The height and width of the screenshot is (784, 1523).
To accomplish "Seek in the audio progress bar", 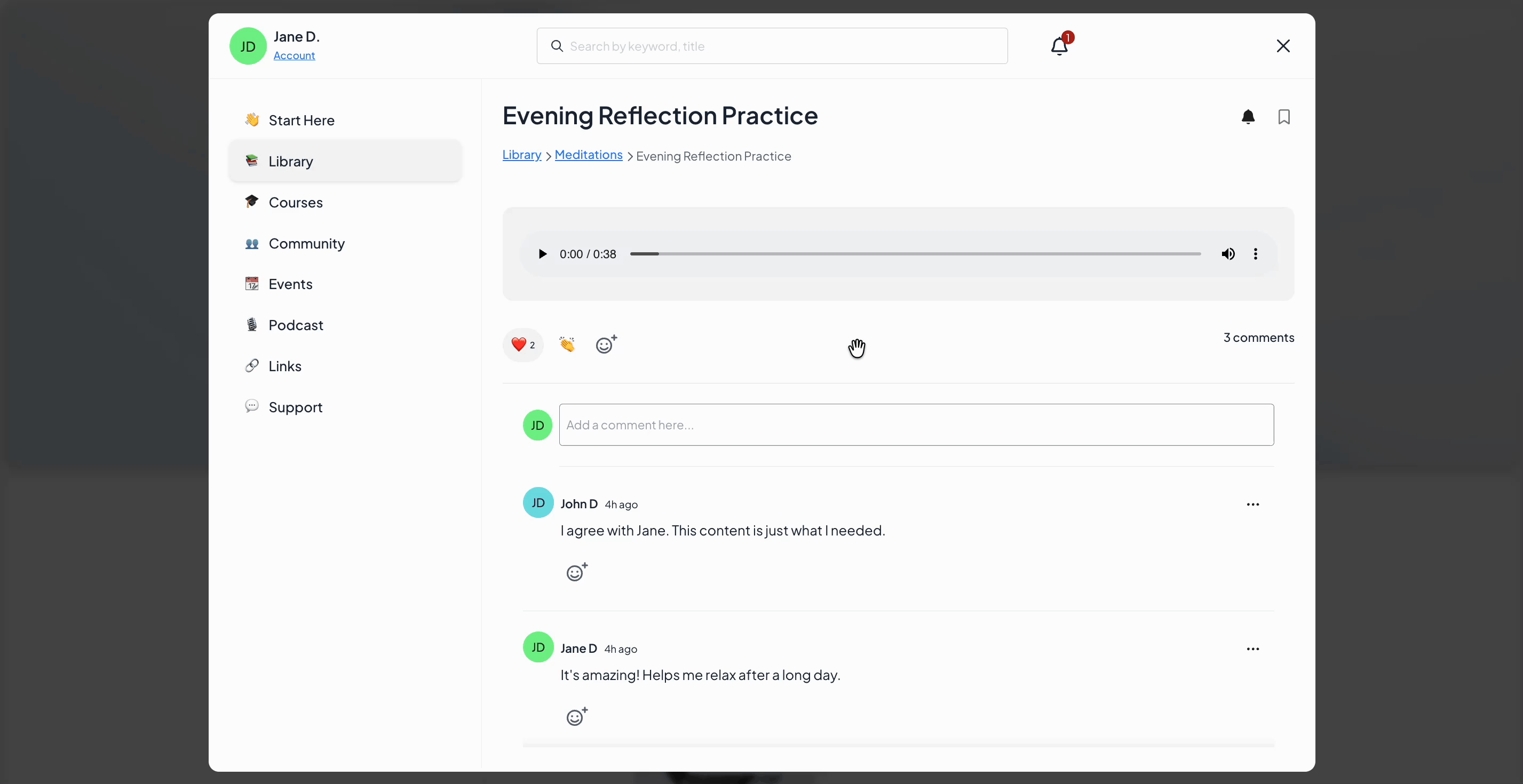I will point(915,254).
